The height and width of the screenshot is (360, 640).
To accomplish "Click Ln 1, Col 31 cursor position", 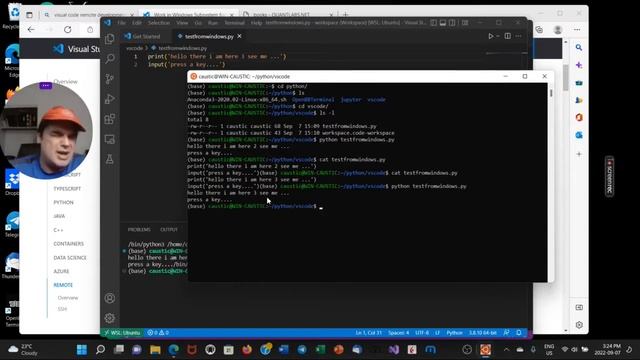I will pos(369,333).
